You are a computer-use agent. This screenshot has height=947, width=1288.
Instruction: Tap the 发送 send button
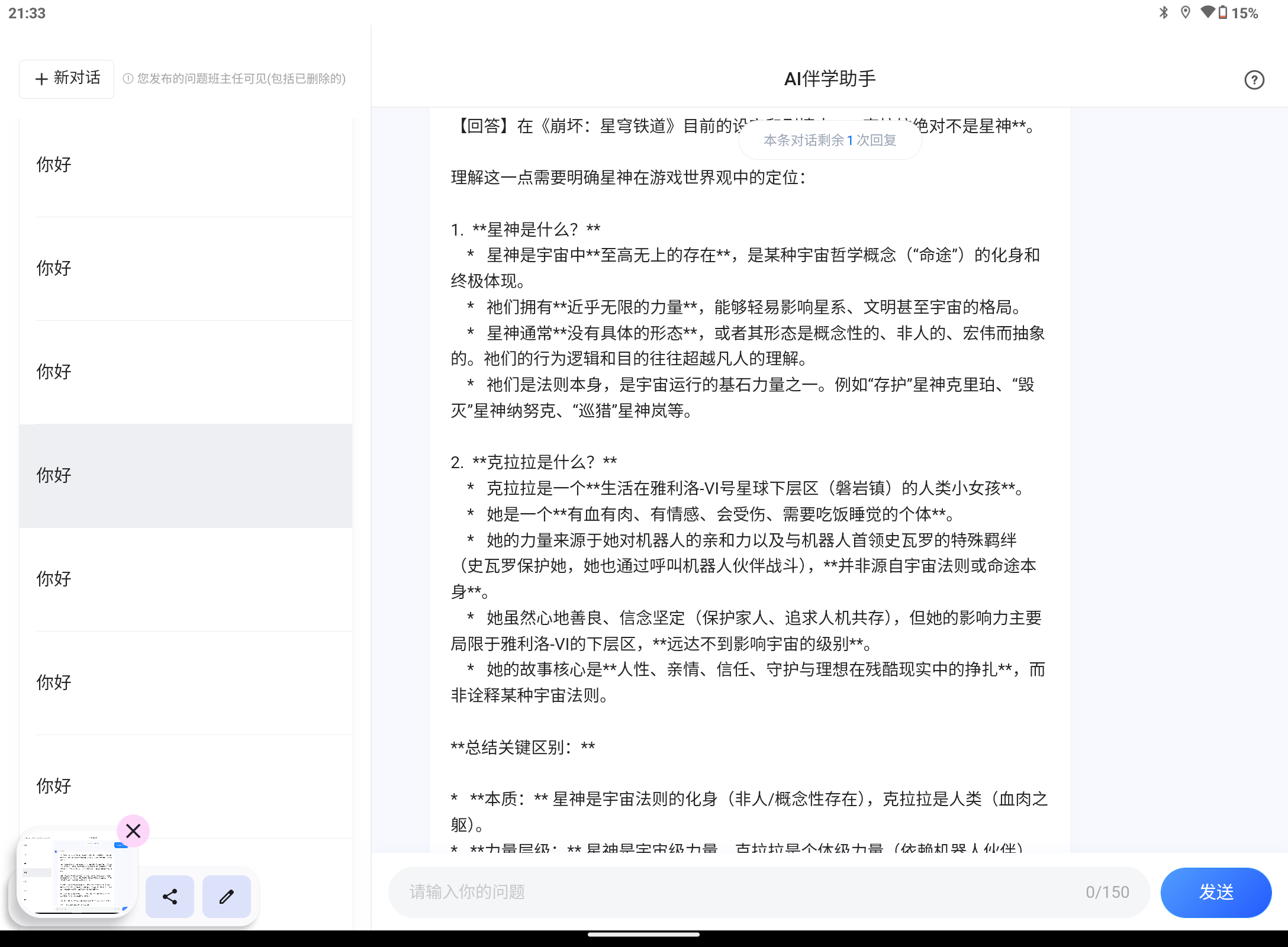click(1216, 892)
